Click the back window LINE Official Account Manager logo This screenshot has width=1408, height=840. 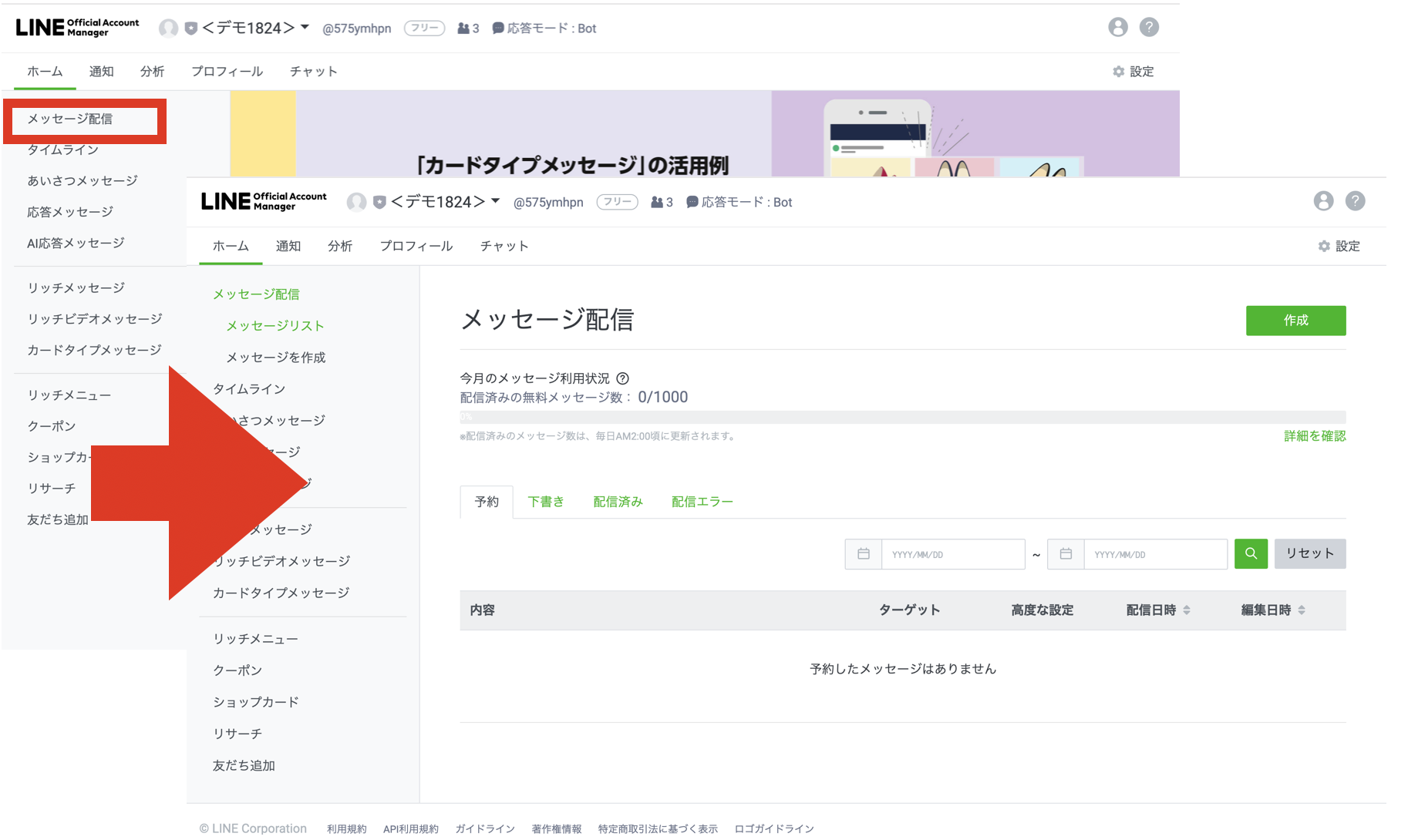pos(77,27)
